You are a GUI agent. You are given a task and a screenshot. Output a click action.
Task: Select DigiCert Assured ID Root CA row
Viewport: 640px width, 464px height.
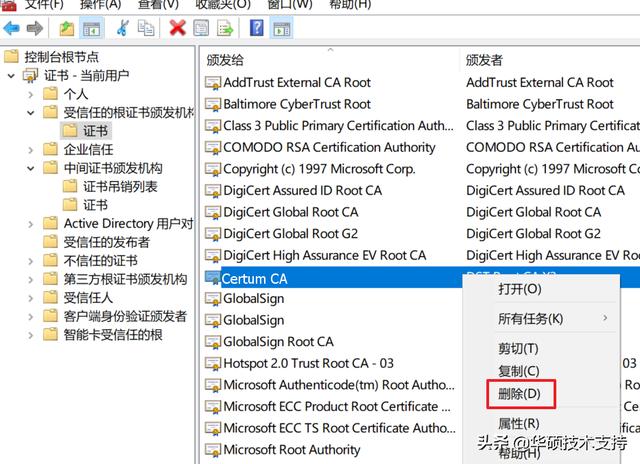pyautogui.click(x=302, y=191)
